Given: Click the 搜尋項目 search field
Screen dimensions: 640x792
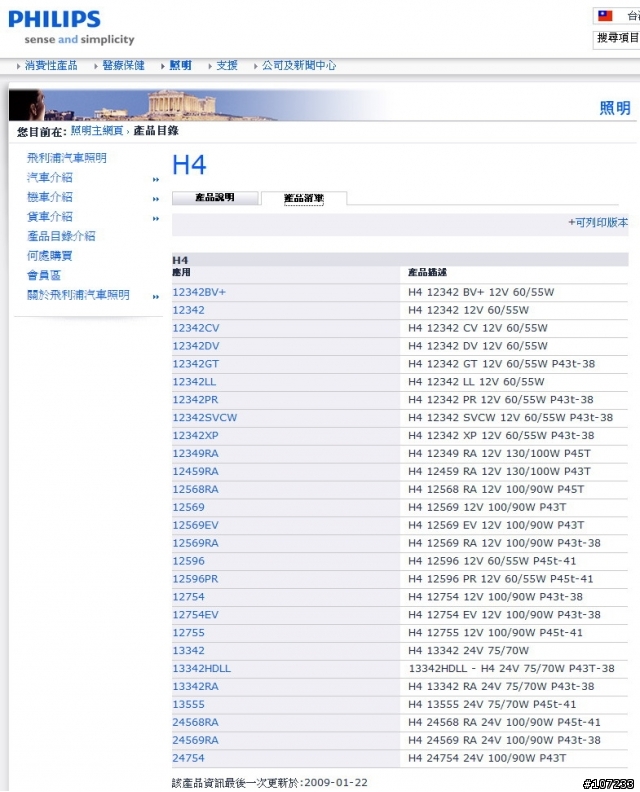Looking at the screenshot, I should [x=617, y=38].
